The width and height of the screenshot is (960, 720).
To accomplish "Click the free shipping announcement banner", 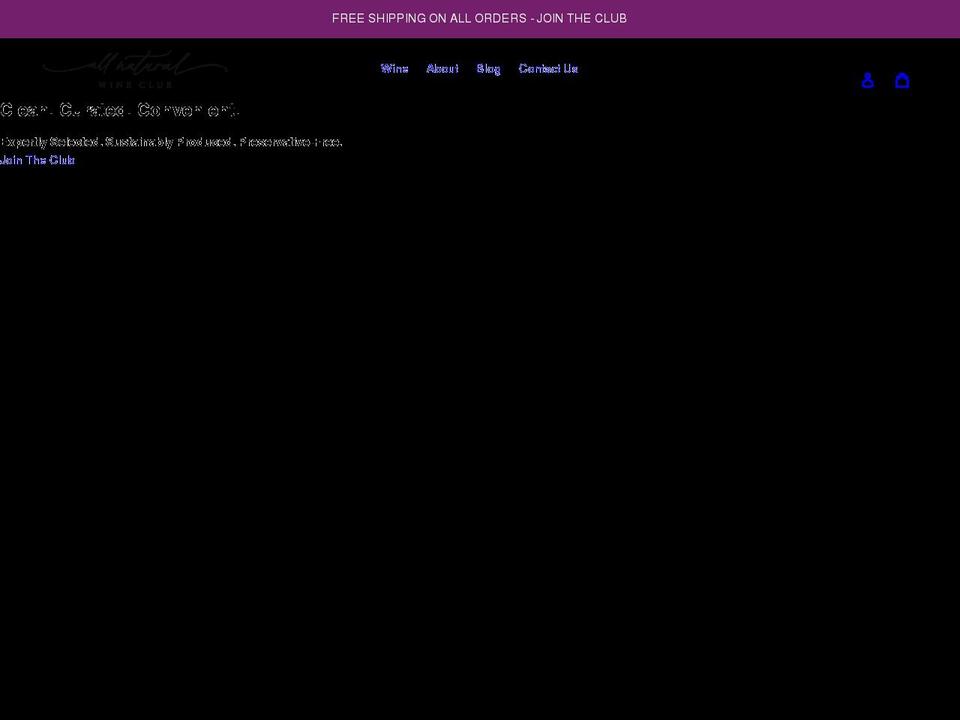I will [479, 18].
